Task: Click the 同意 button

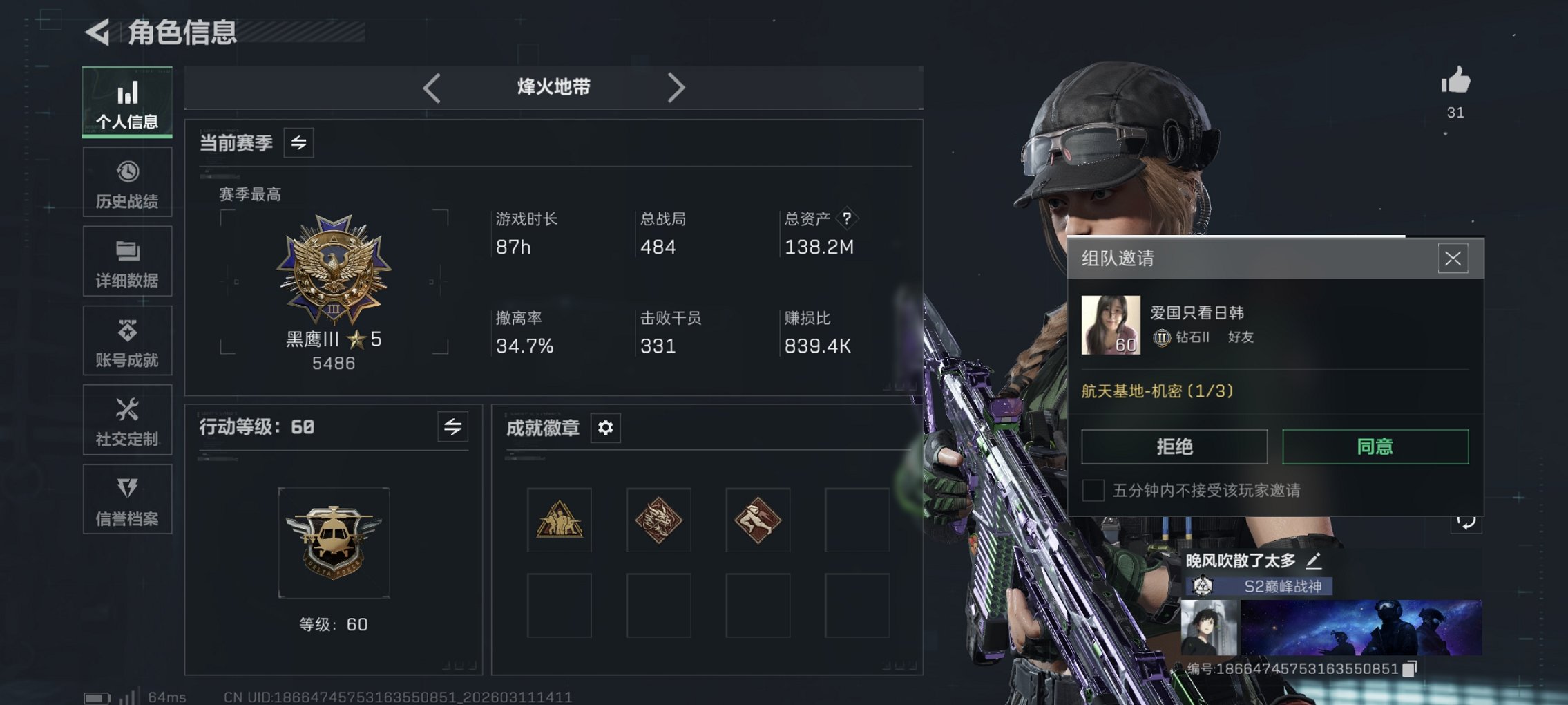Action: coord(1375,446)
